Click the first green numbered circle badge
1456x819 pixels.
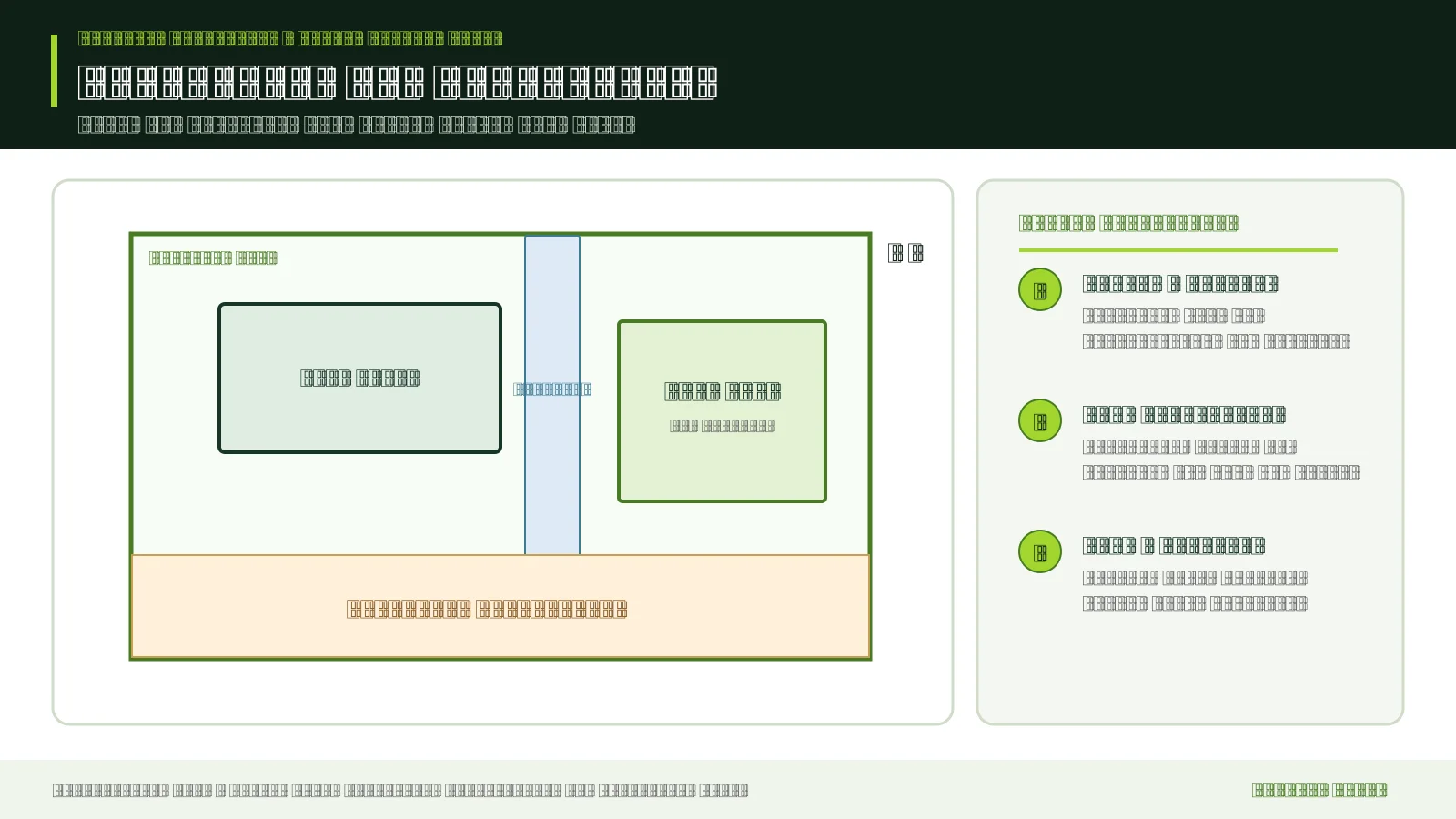tap(1040, 289)
